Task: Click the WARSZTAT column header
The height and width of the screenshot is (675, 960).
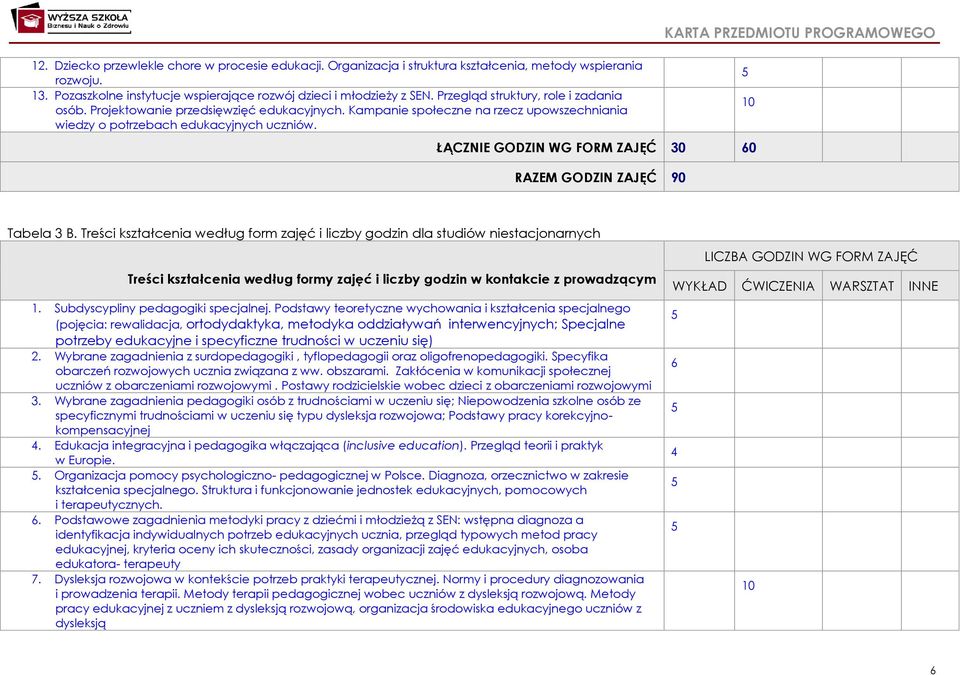Action: coord(861,286)
